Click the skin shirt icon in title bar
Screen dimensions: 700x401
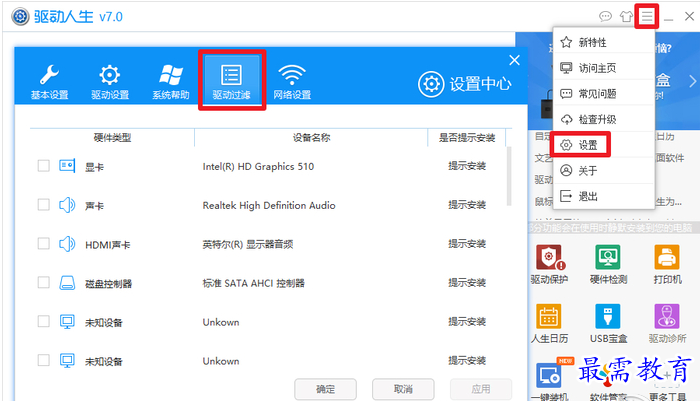(626, 17)
